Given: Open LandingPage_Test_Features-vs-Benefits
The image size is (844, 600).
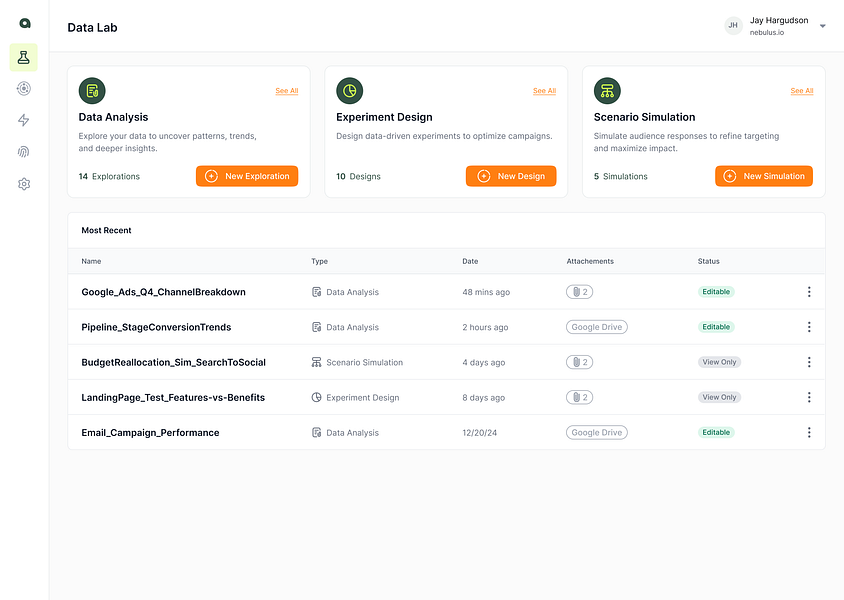Looking at the screenshot, I should coord(173,398).
